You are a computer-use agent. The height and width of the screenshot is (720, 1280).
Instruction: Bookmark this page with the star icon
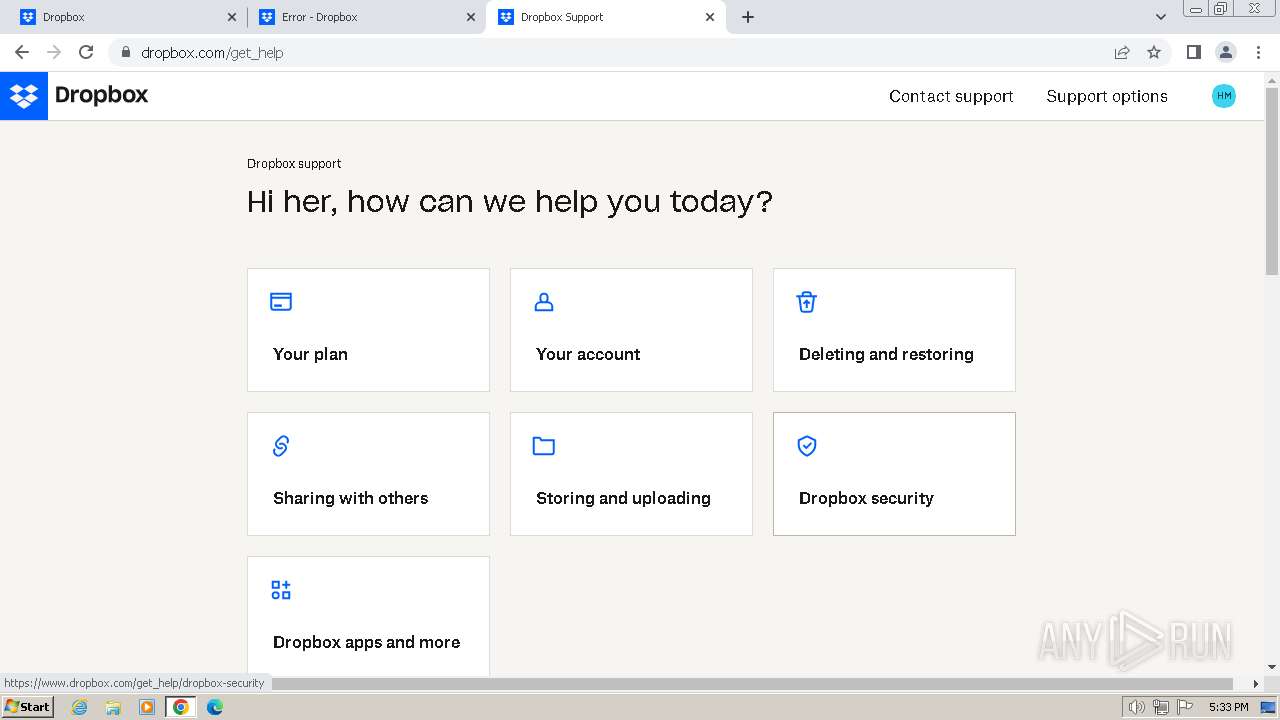pos(1154,52)
